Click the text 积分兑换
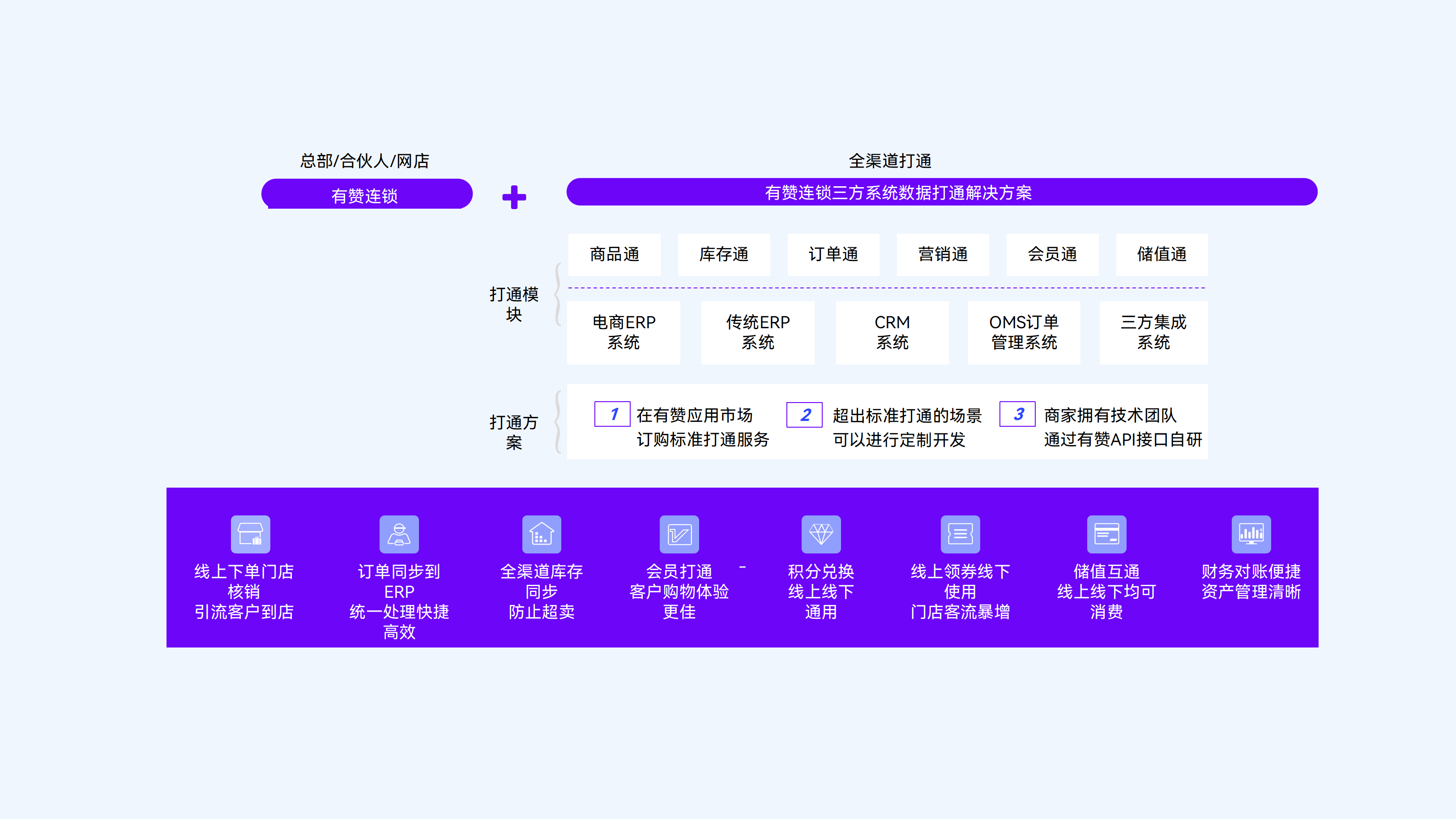The width and height of the screenshot is (1456, 819). tap(821, 572)
